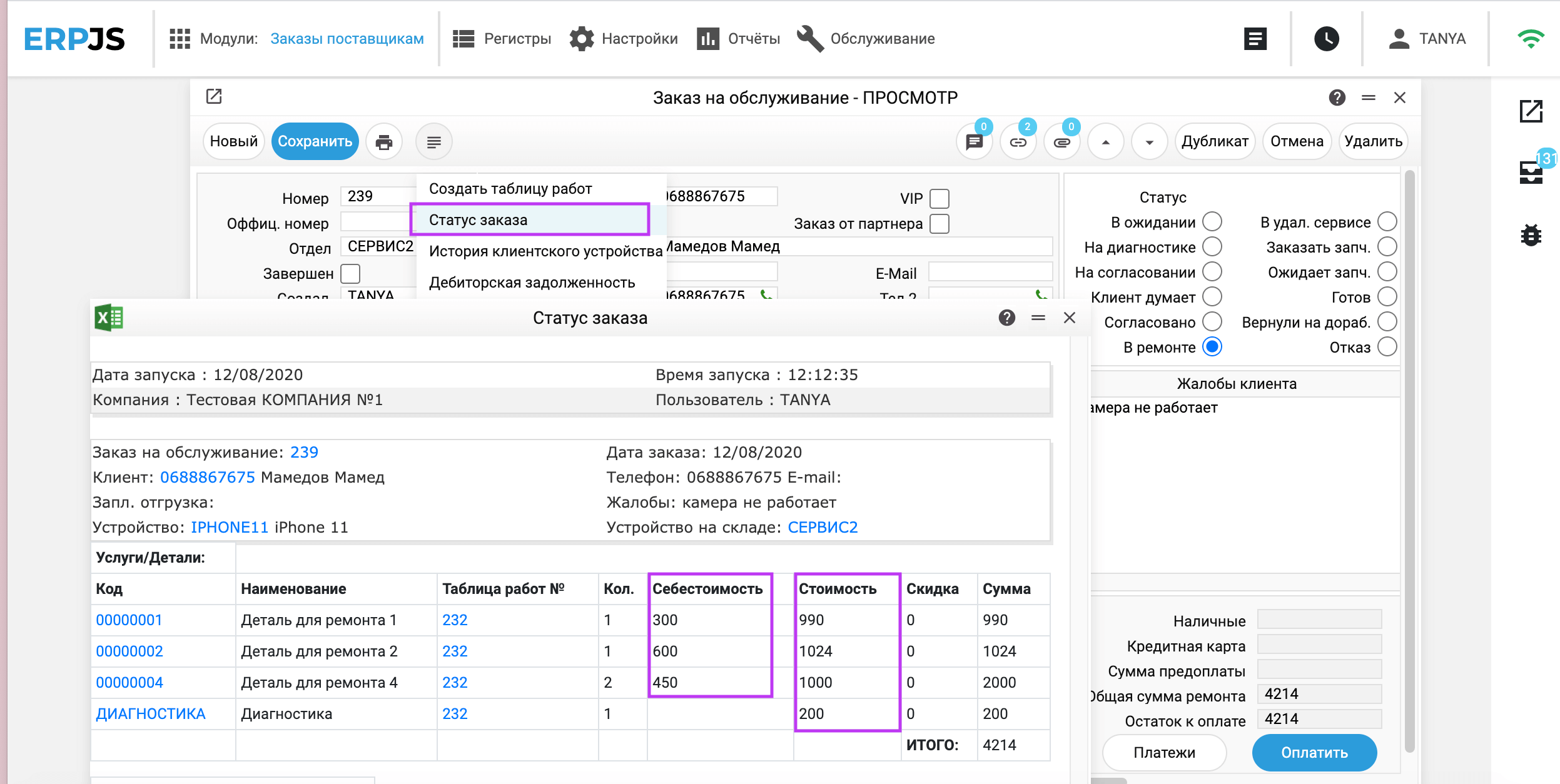The width and height of the screenshot is (1560, 784).
Task: Select the Готов status radio button
Action: [x=1387, y=297]
